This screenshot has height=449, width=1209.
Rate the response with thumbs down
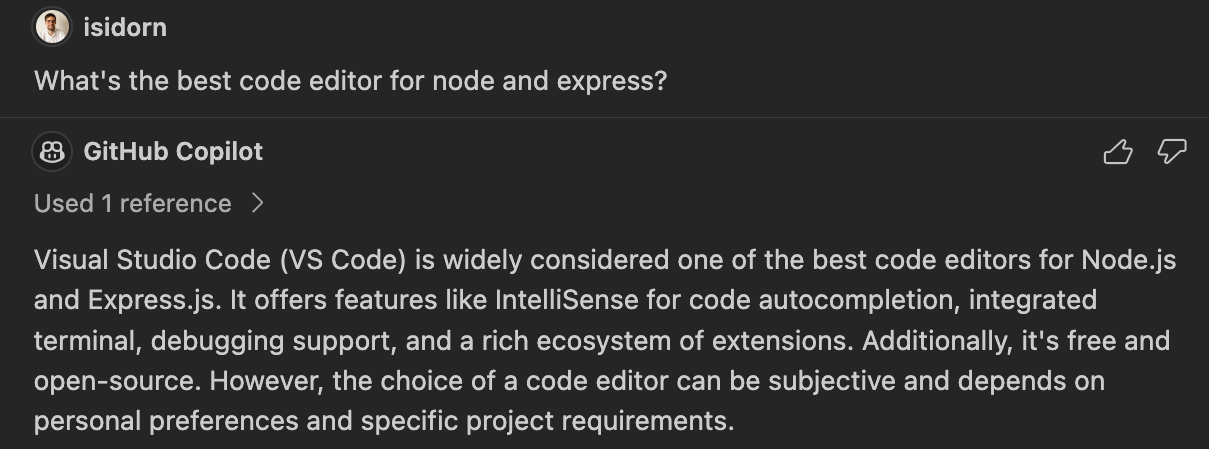coord(1171,152)
